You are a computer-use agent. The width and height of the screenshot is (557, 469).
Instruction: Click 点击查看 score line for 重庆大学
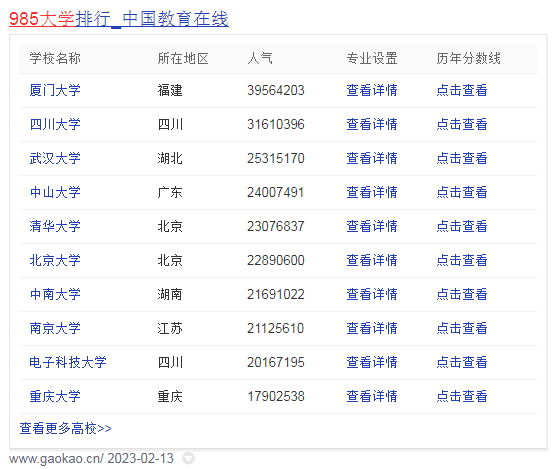click(x=462, y=396)
